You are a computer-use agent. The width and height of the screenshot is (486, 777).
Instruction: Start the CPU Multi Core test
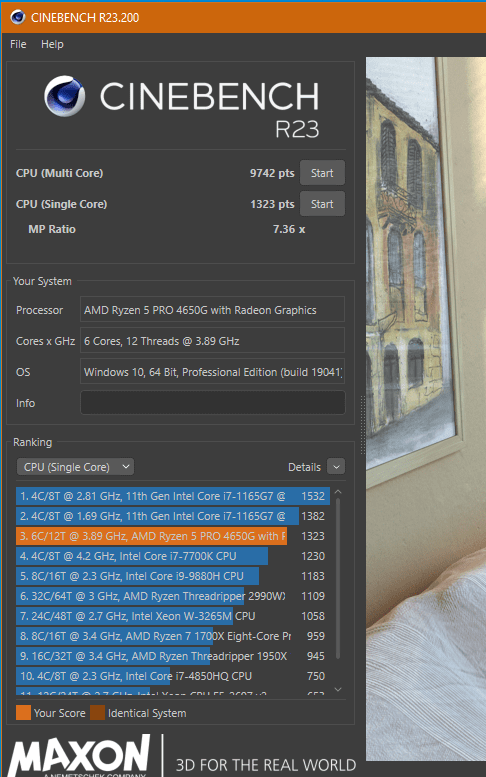(322, 173)
